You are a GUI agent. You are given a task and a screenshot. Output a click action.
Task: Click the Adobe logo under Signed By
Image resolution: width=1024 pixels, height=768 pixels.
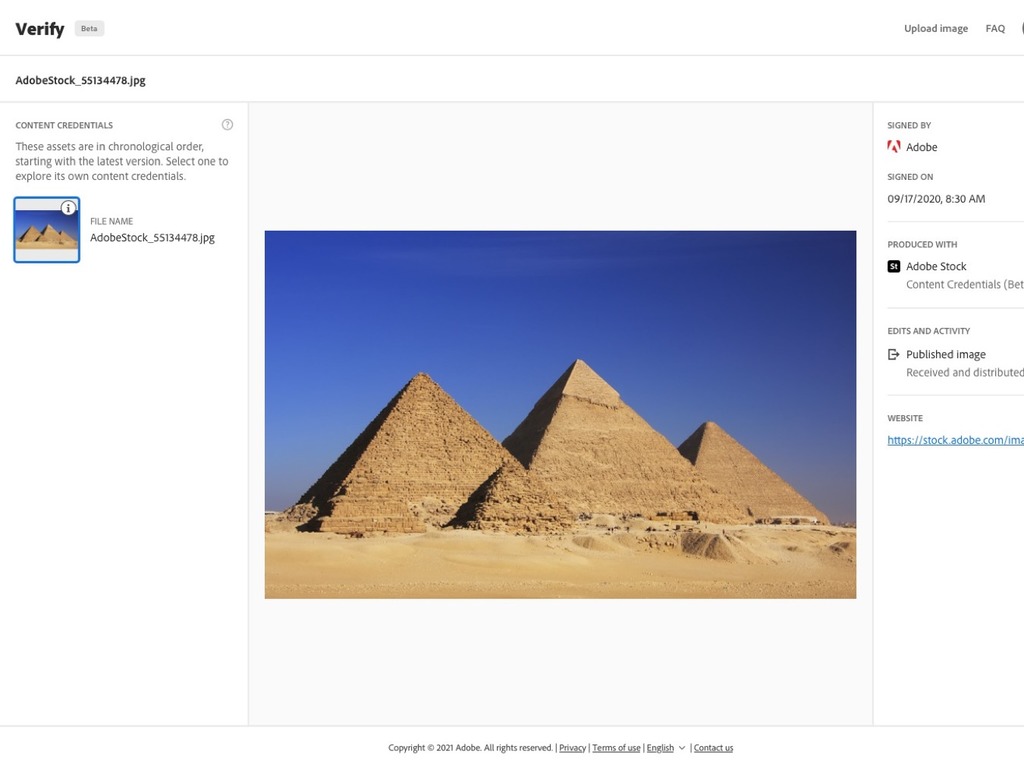(x=893, y=147)
